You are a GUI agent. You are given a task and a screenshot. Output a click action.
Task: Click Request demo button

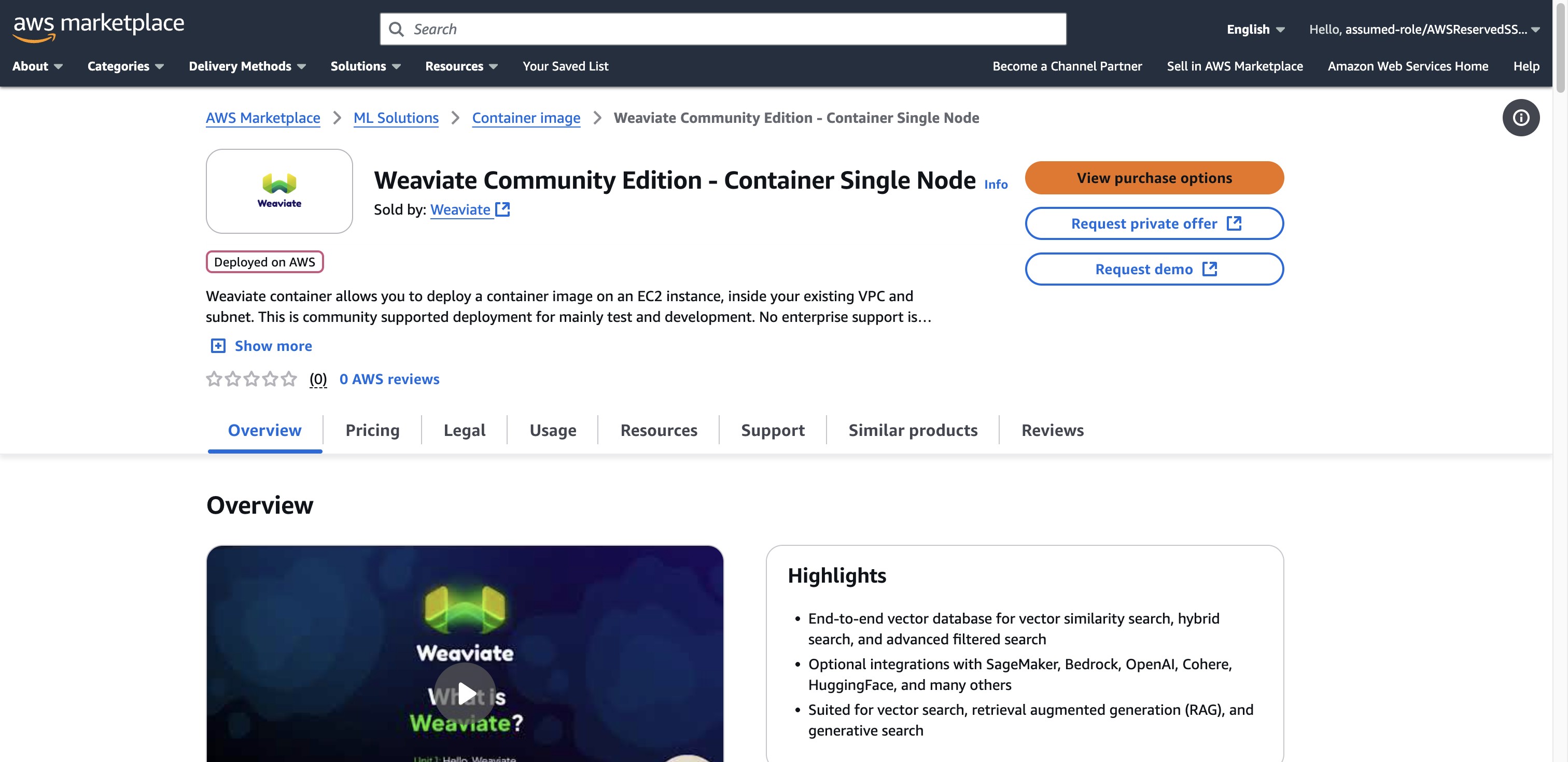(x=1154, y=269)
